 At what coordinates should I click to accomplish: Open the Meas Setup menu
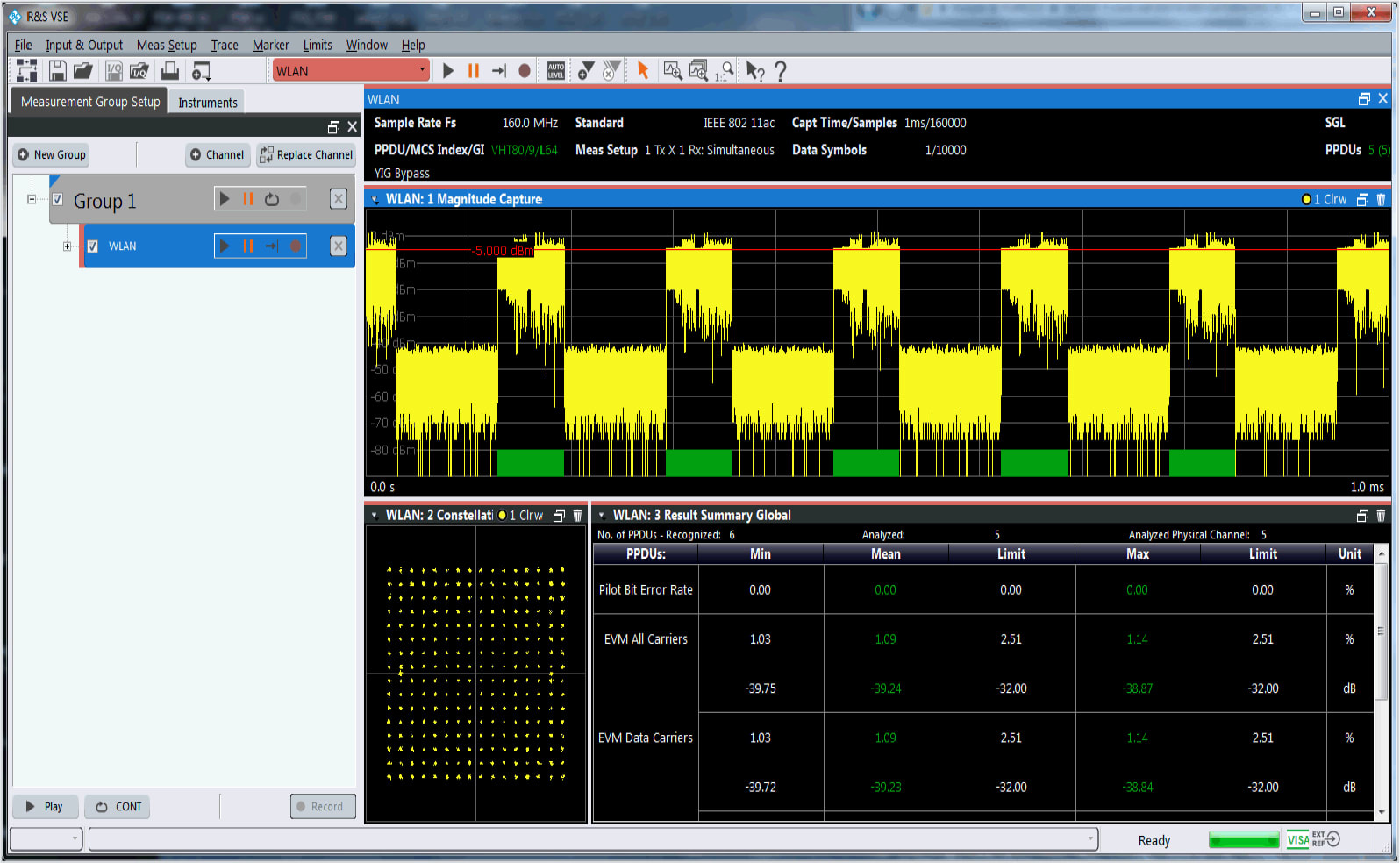point(166,46)
